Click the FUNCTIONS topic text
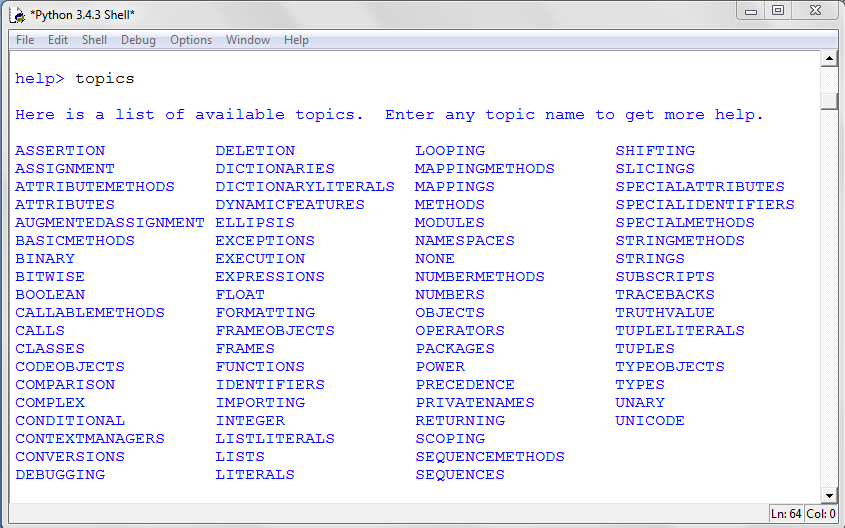 (x=260, y=366)
